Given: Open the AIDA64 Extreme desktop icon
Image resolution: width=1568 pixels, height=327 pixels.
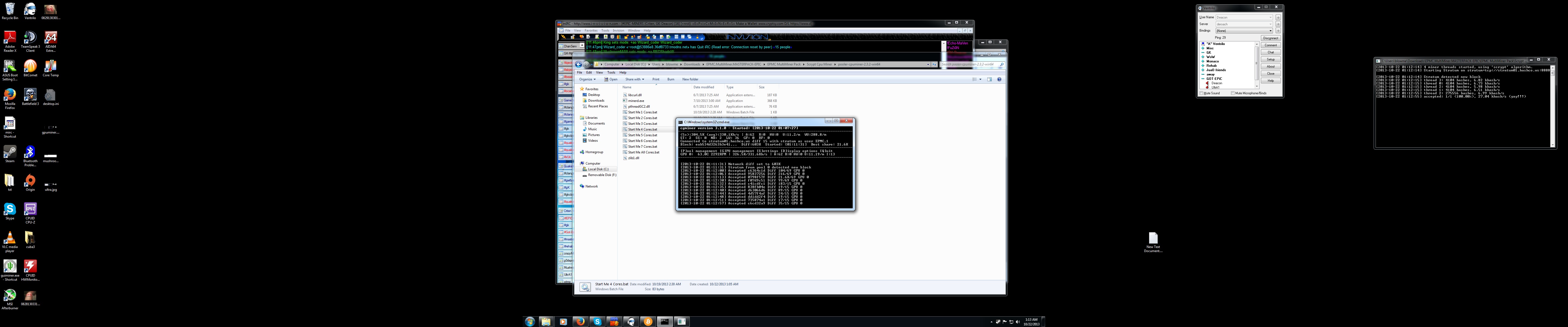Looking at the screenshot, I should [x=51, y=41].
